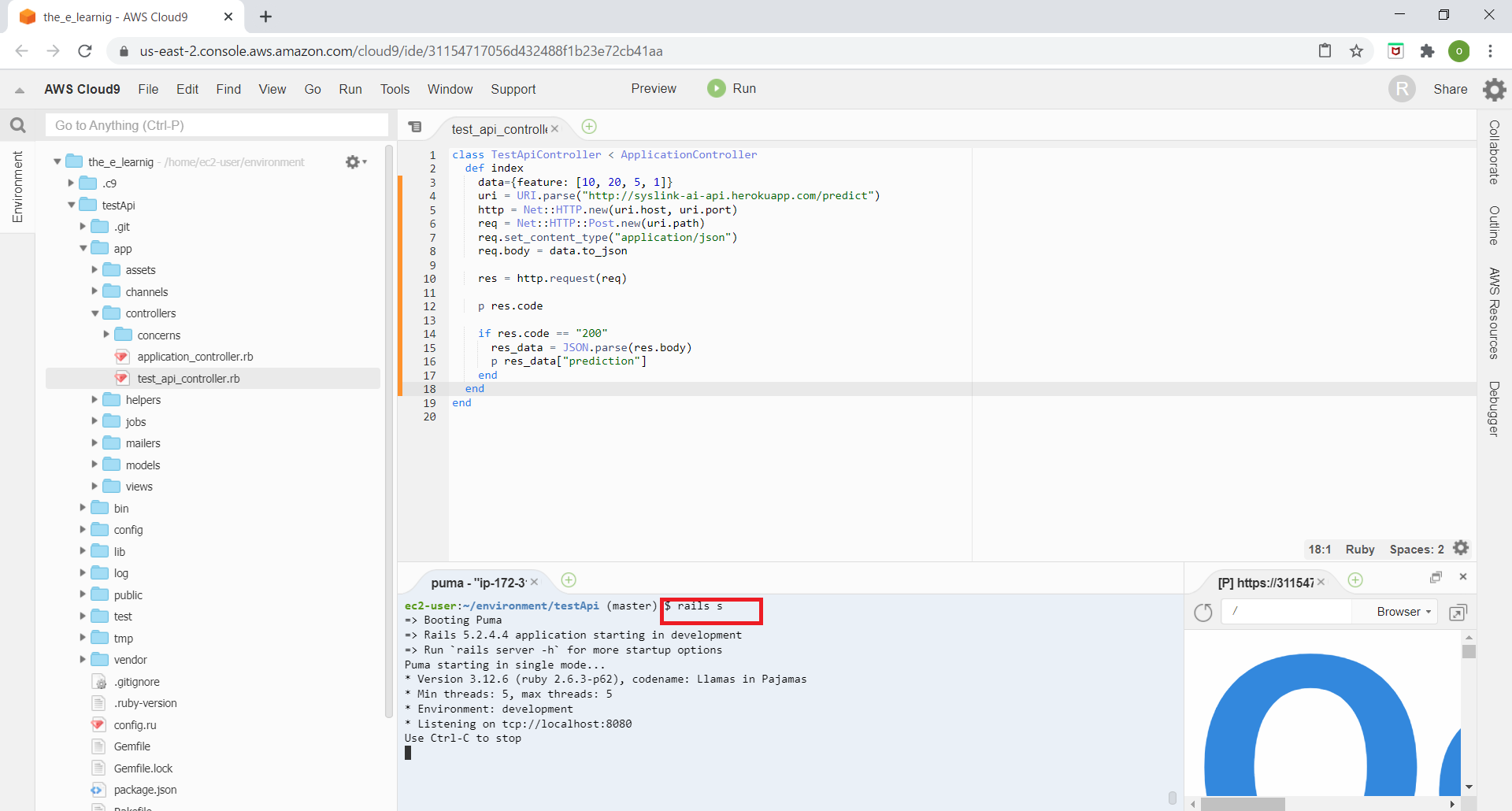Click Spaces: 2 indentation setting
1512x811 pixels.
pos(1417,549)
